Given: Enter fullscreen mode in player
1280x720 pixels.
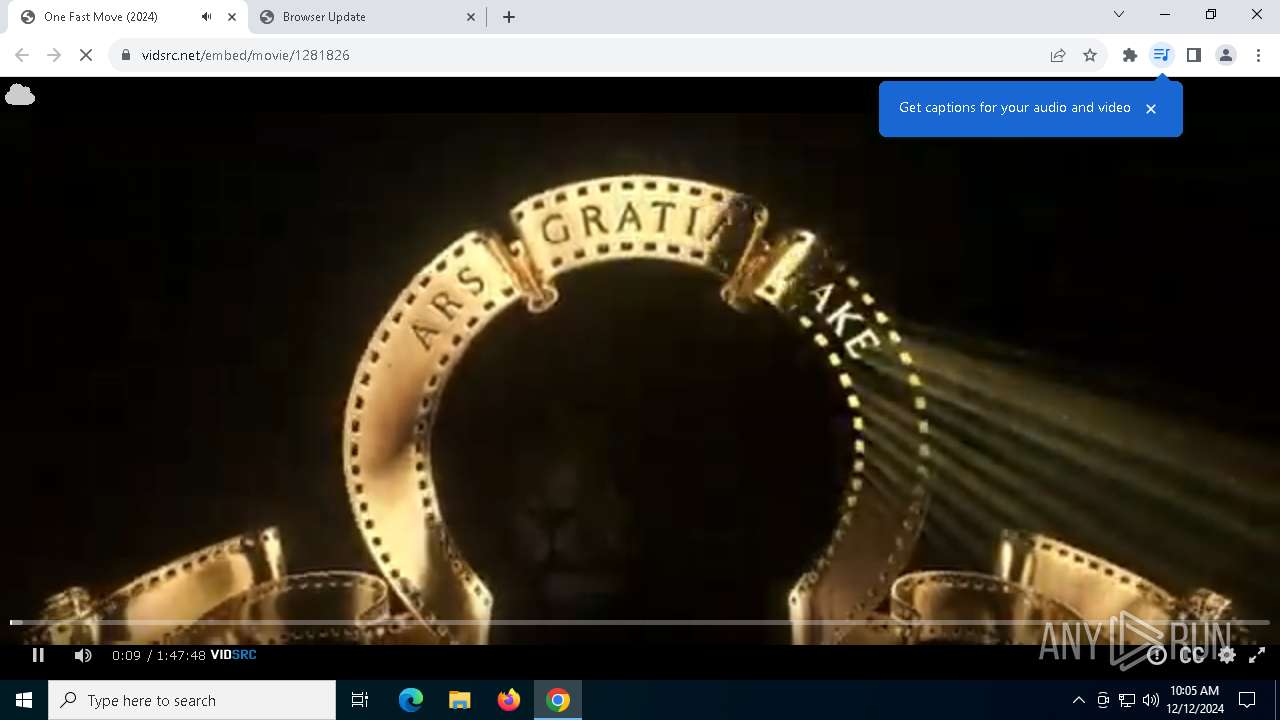Looking at the screenshot, I should click(x=1258, y=655).
